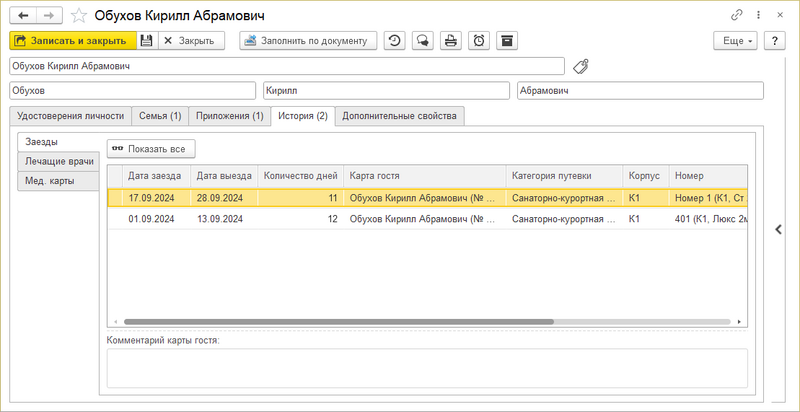Click the horizontal scrollbar thumb of table
Screen dimensions: 800x412
[x=339, y=322]
